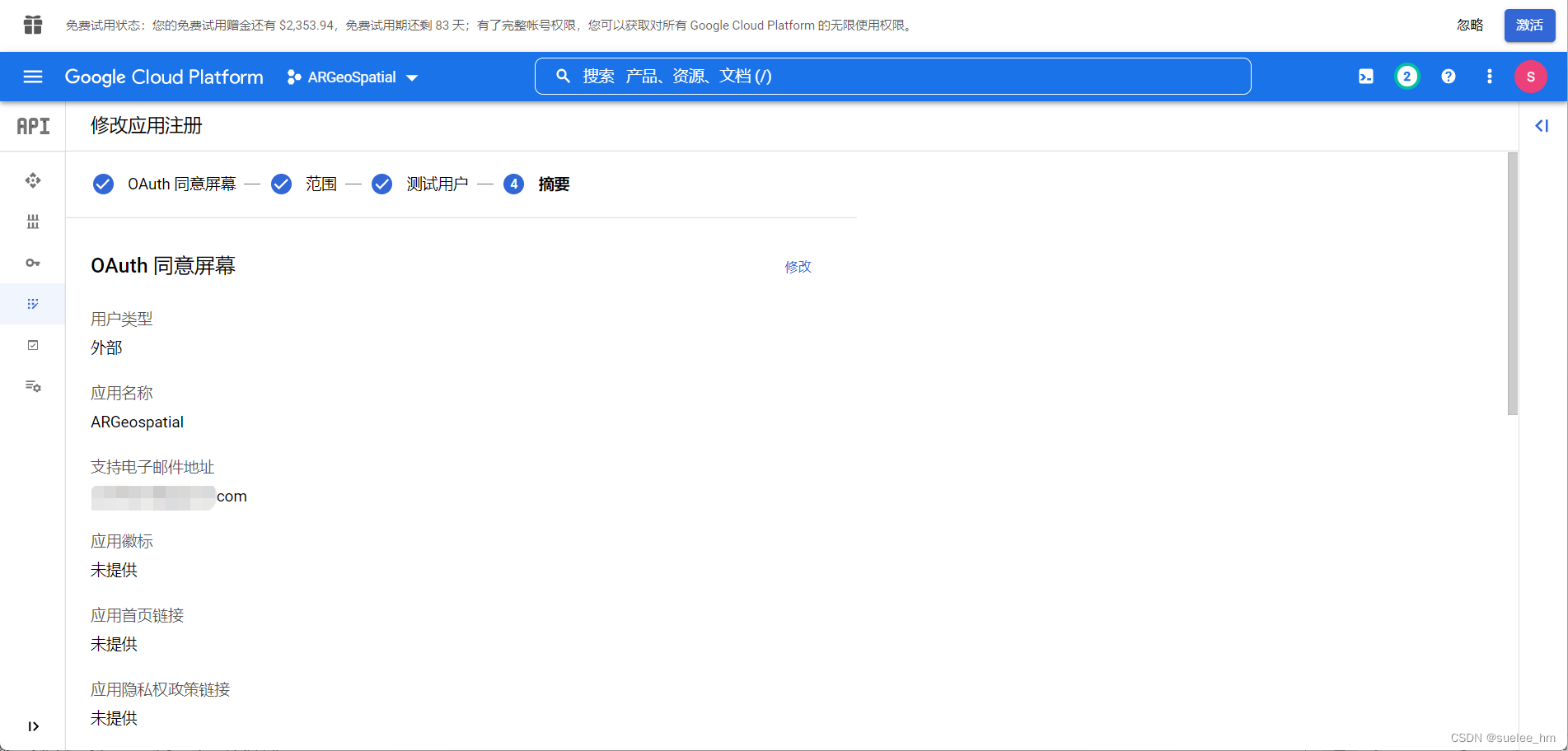
Task: Click the 忽略 dismiss button
Action: coord(1470,25)
